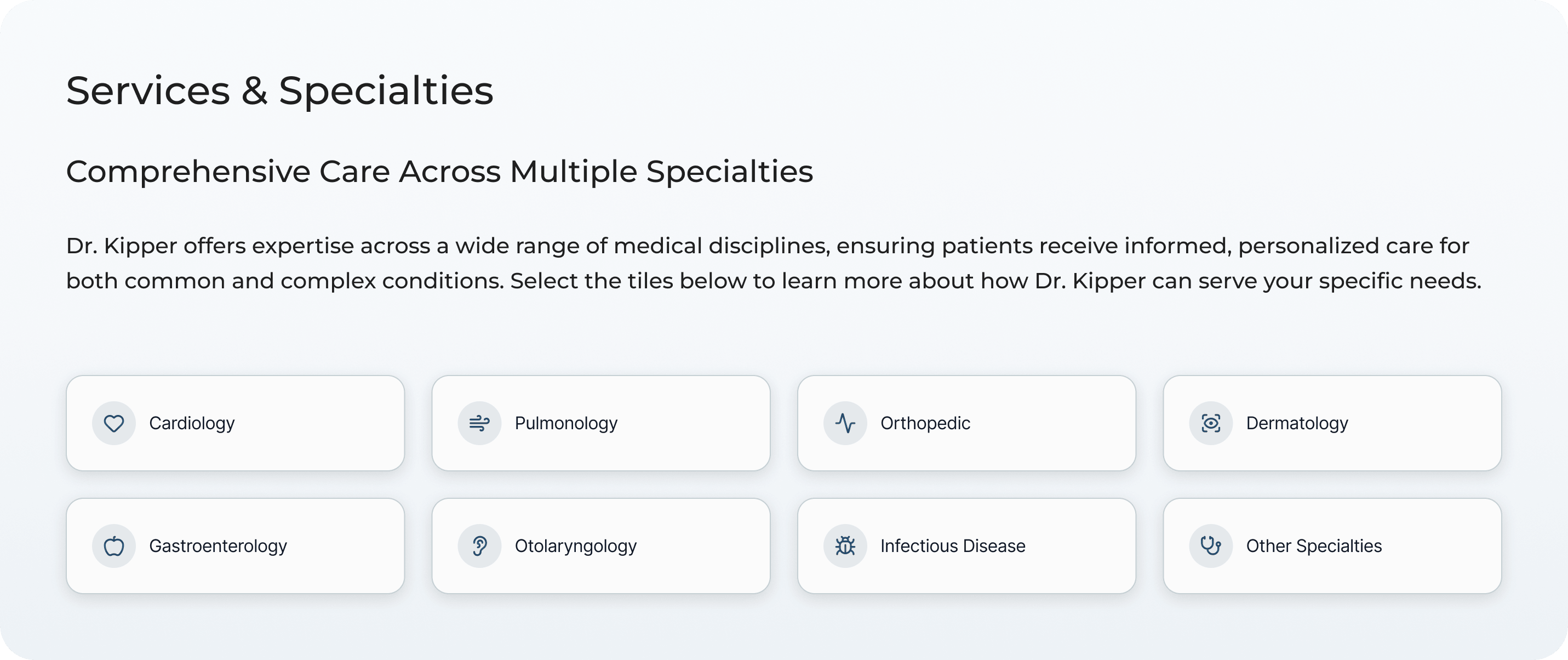This screenshot has width=1568, height=660.
Task: Click the wind icon for Pulmonology
Action: (x=479, y=423)
